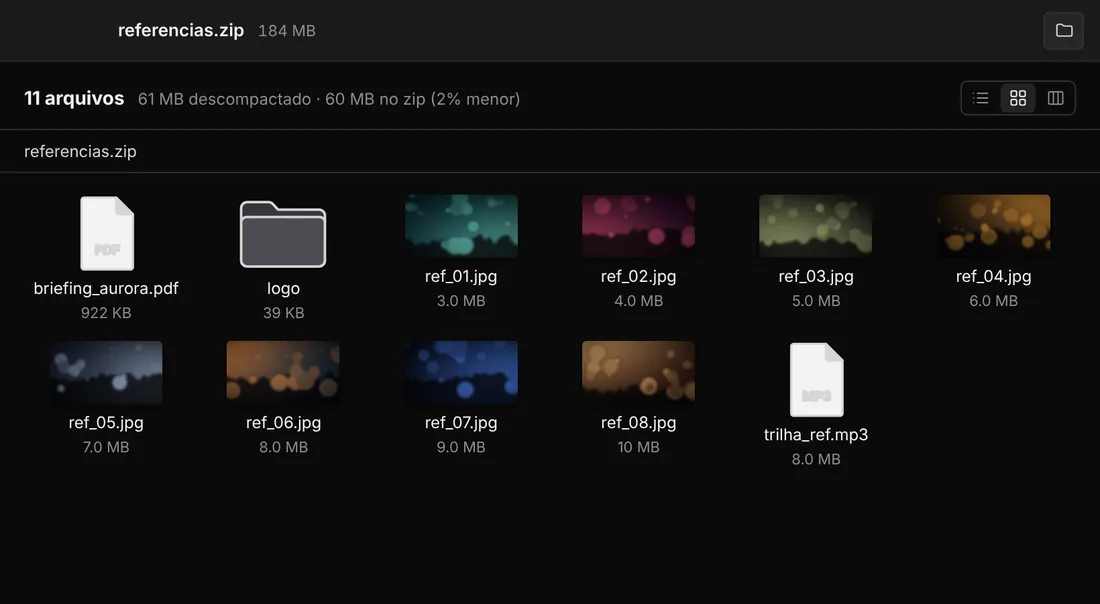Click the 4.0 MB size label
Viewport: 1100px width, 604px height.
tap(638, 301)
